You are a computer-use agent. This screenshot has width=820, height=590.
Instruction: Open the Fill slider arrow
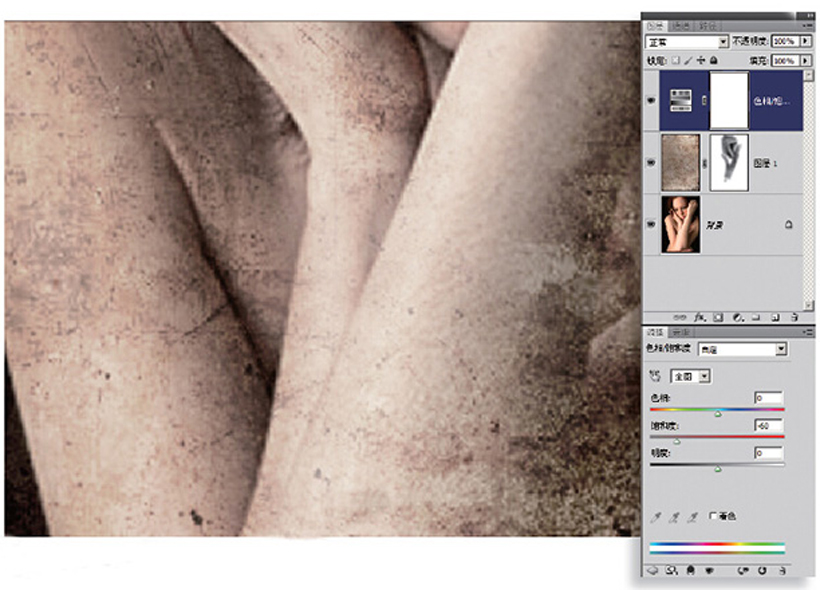(x=806, y=61)
